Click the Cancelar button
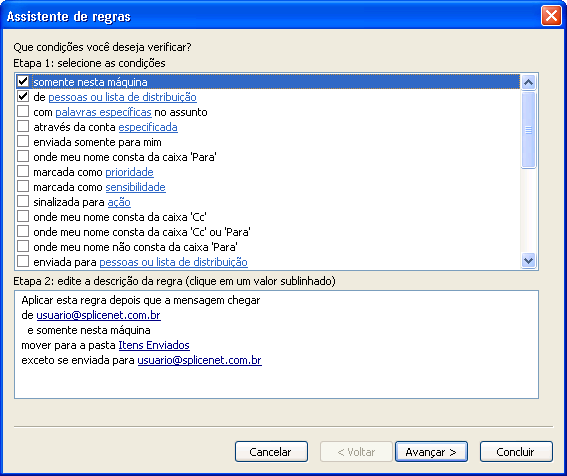The width and height of the screenshot is (567, 476). point(271,452)
